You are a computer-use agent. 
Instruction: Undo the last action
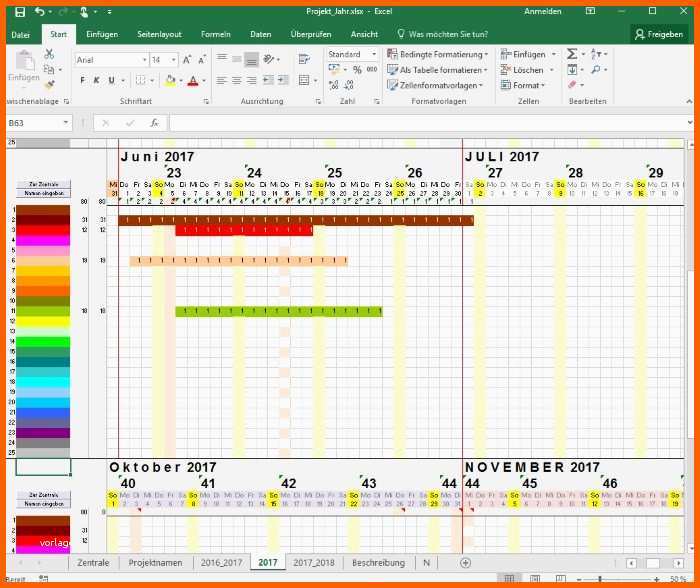click(39, 12)
